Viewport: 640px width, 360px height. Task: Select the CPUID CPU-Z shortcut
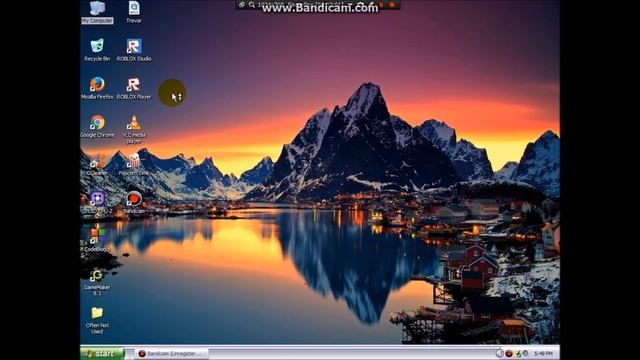pyautogui.click(x=97, y=202)
